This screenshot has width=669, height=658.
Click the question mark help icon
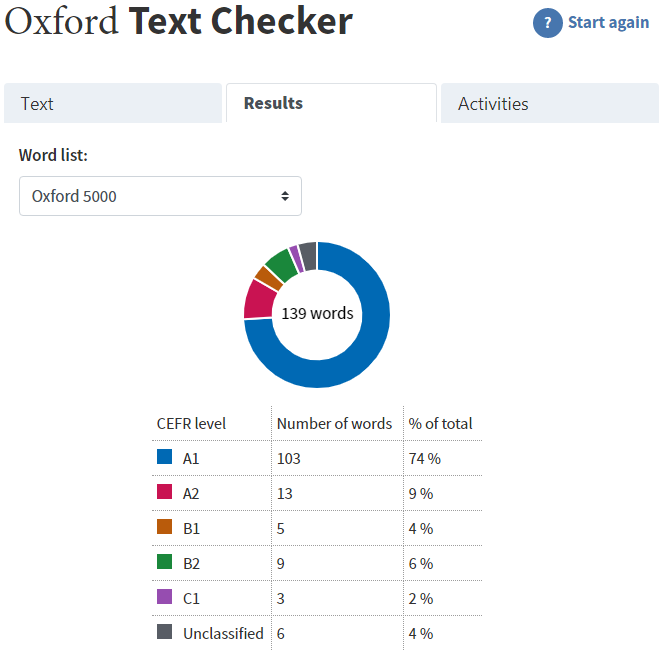coord(547,23)
